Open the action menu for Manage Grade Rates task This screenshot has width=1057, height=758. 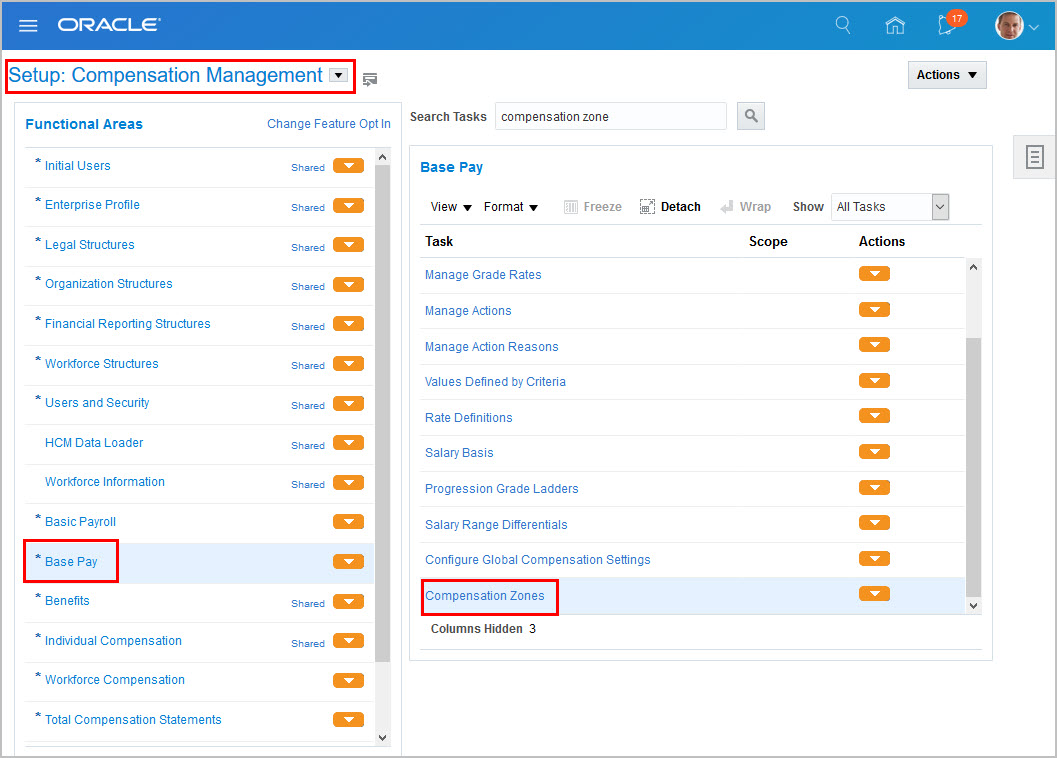coord(874,274)
